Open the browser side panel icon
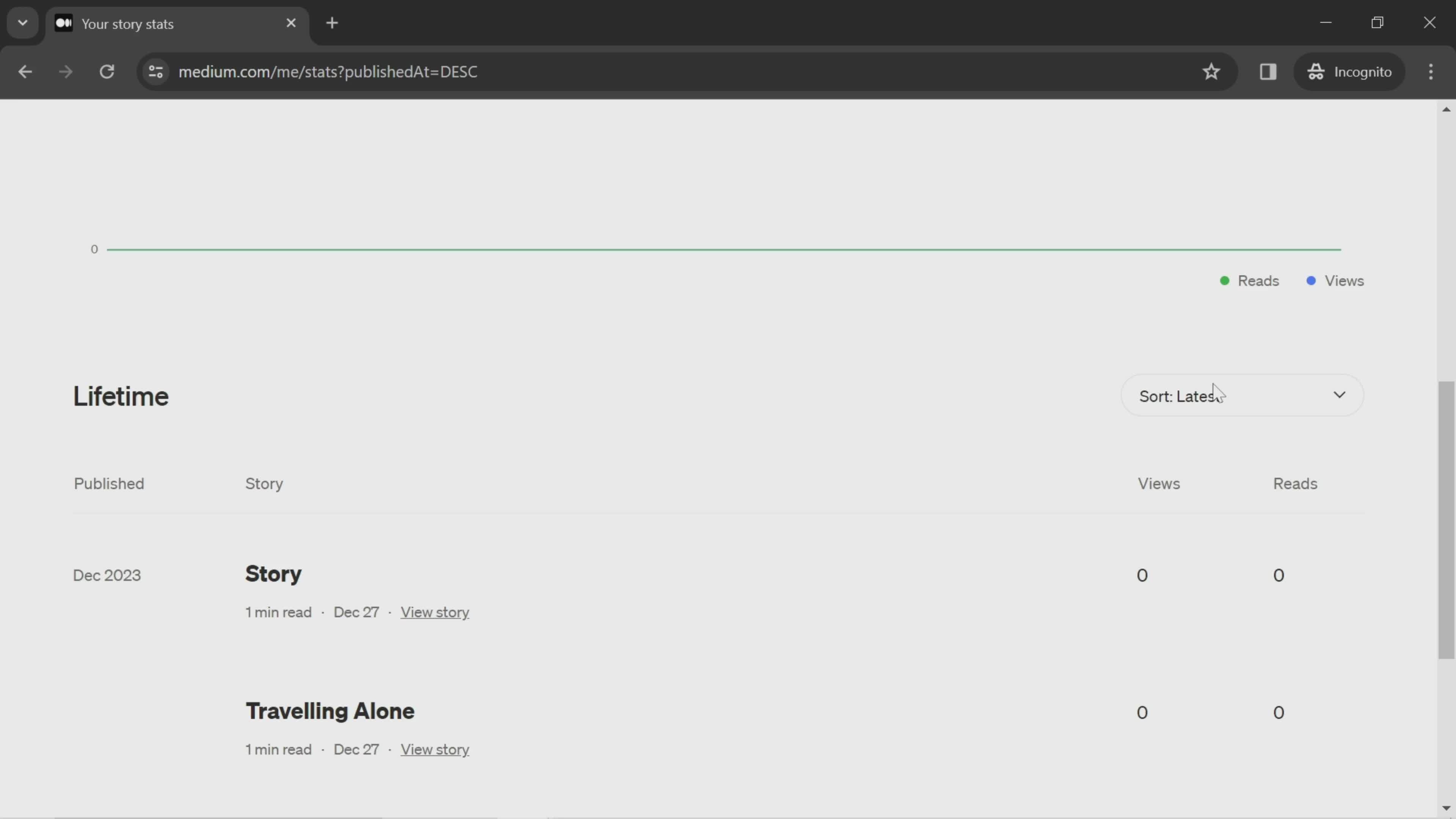Image resolution: width=1456 pixels, height=819 pixels. (x=1268, y=72)
